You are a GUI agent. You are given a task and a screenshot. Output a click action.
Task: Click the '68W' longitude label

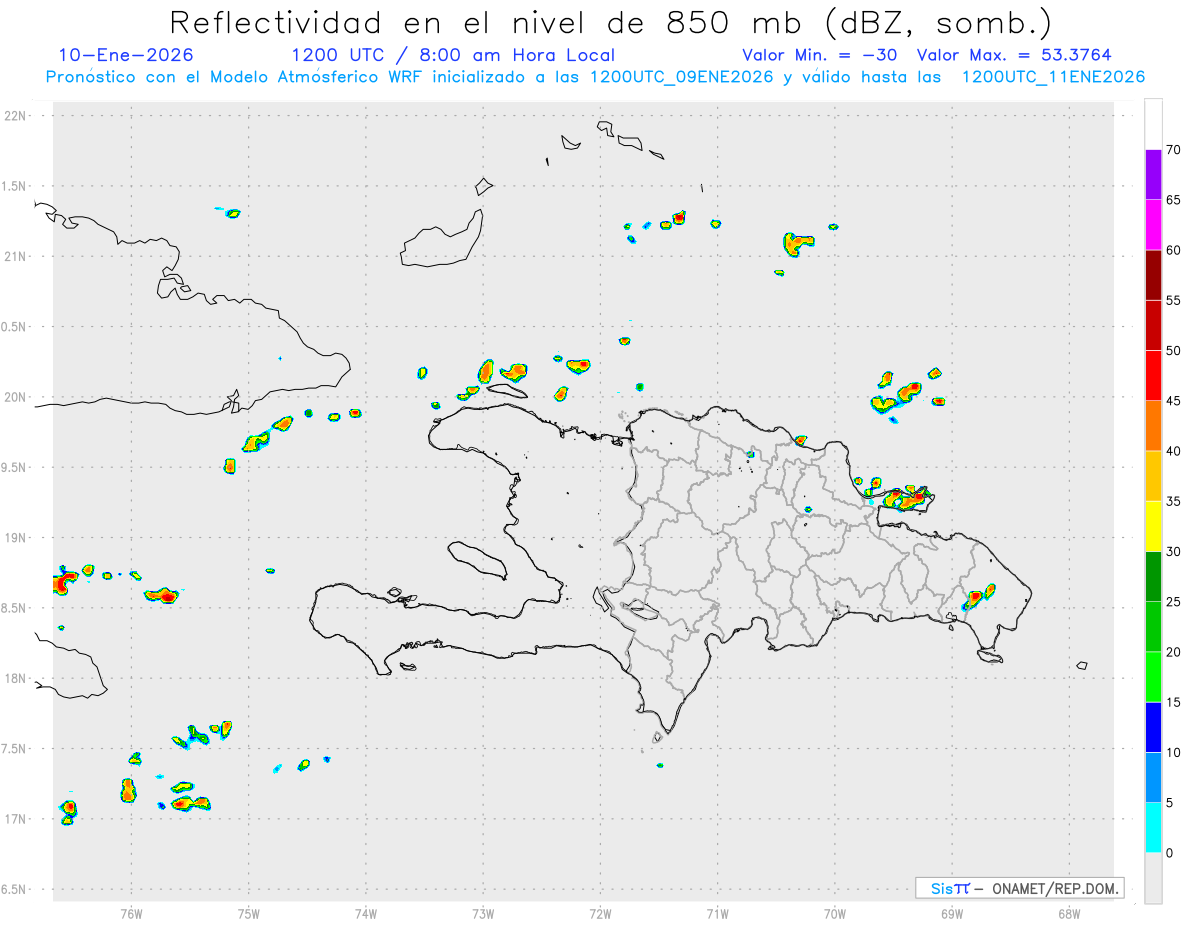pos(1069,913)
